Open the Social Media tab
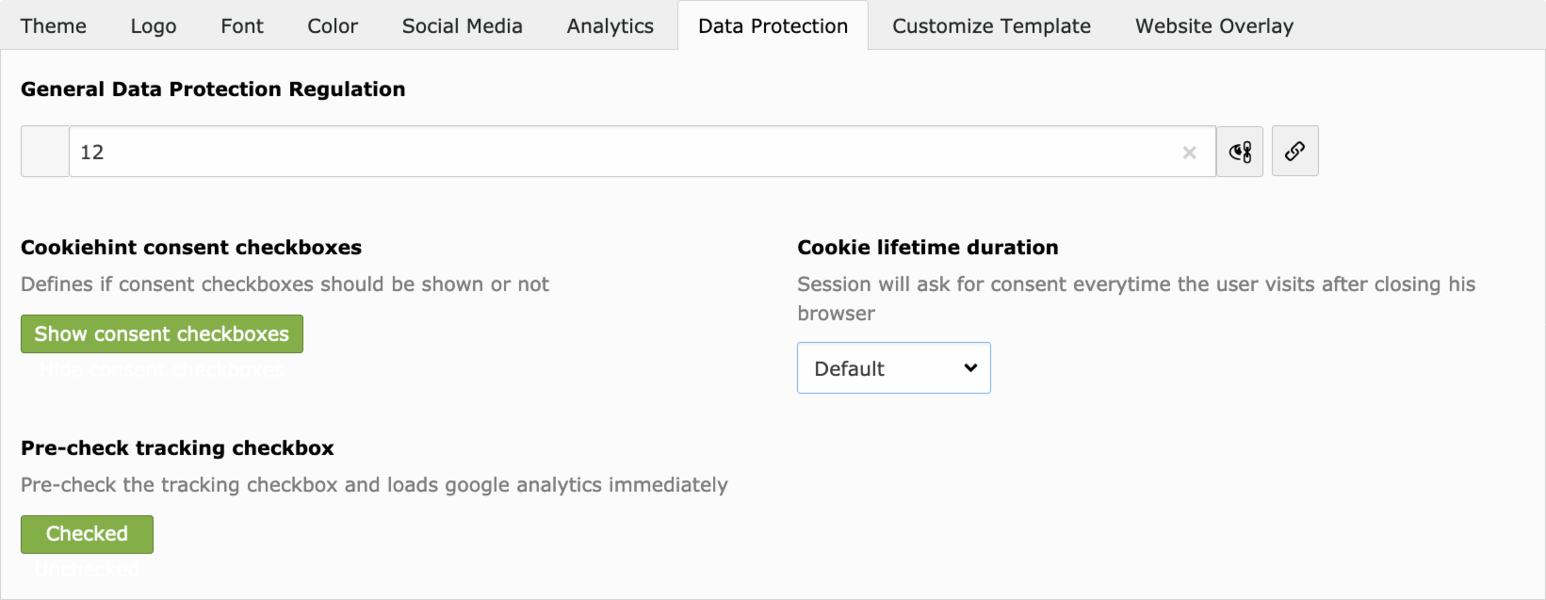This screenshot has width=1546, height=600. coord(462,26)
